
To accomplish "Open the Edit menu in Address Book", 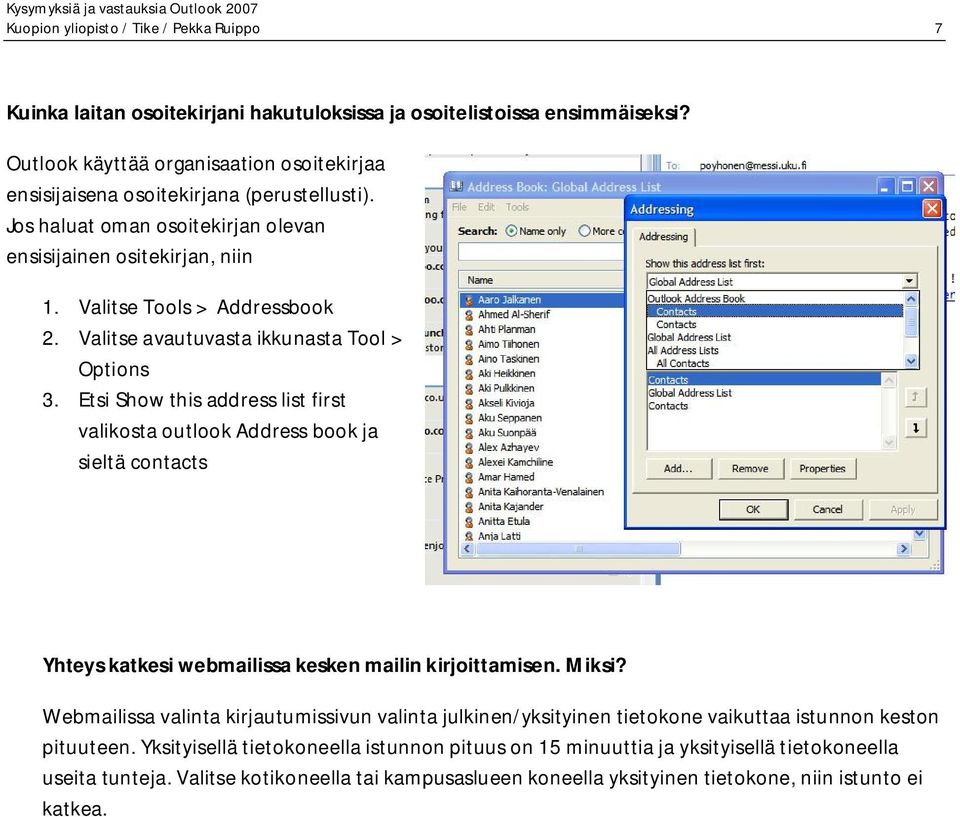I will (486, 207).
